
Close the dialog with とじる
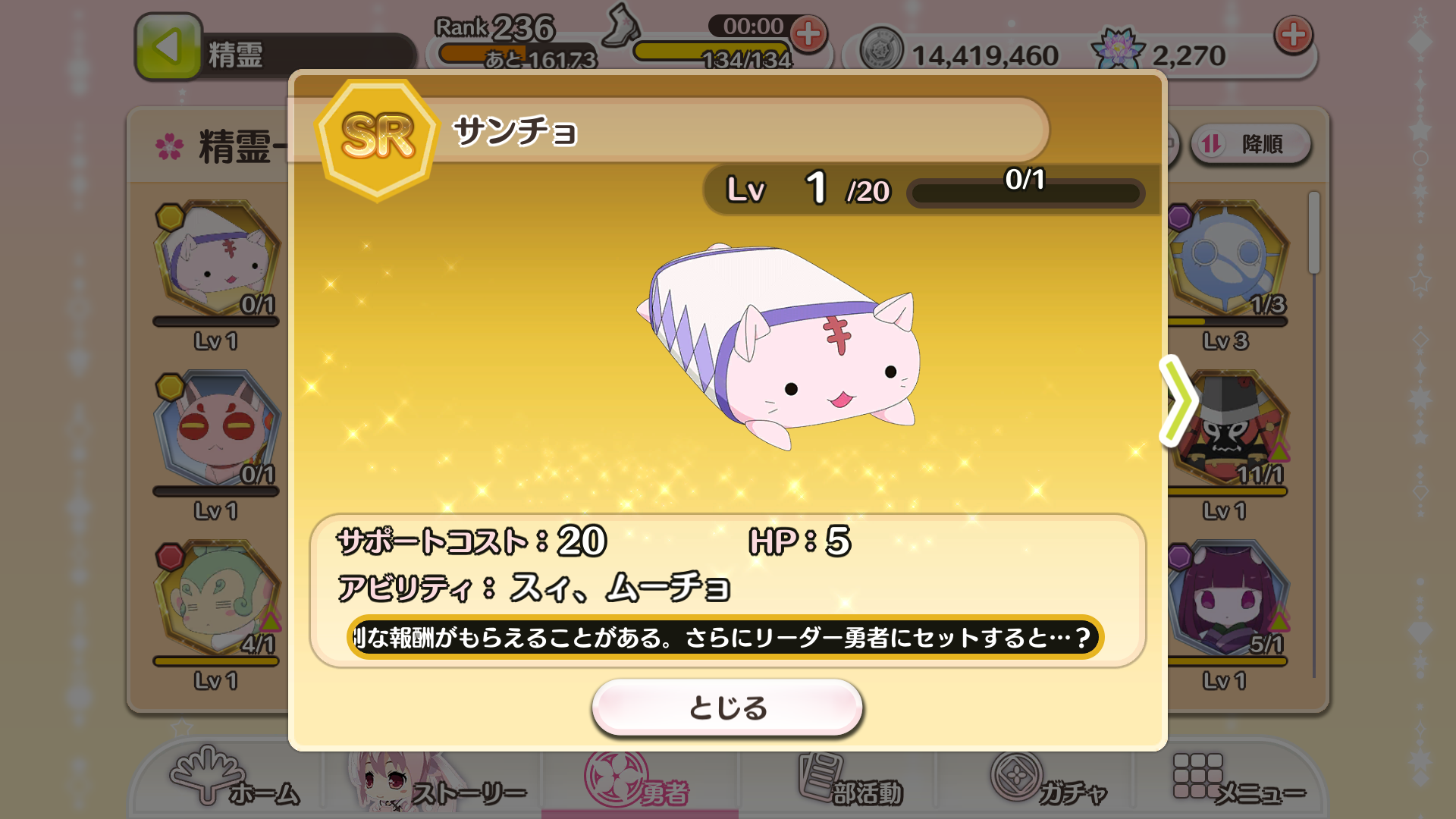coord(727,708)
